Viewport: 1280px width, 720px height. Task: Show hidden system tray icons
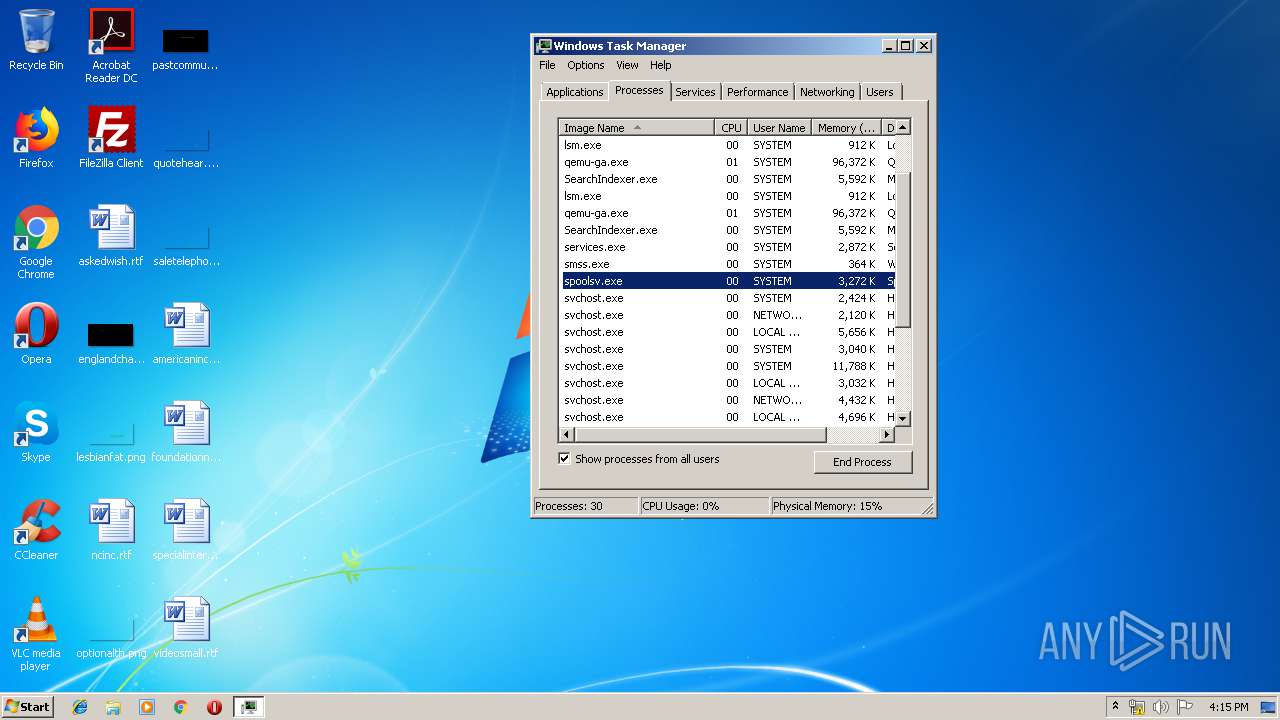(1115, 707)
